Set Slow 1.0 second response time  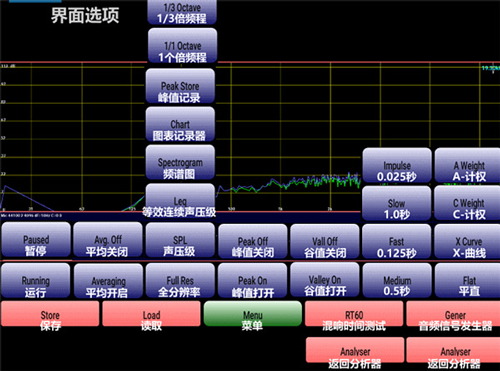click(396, 203)
